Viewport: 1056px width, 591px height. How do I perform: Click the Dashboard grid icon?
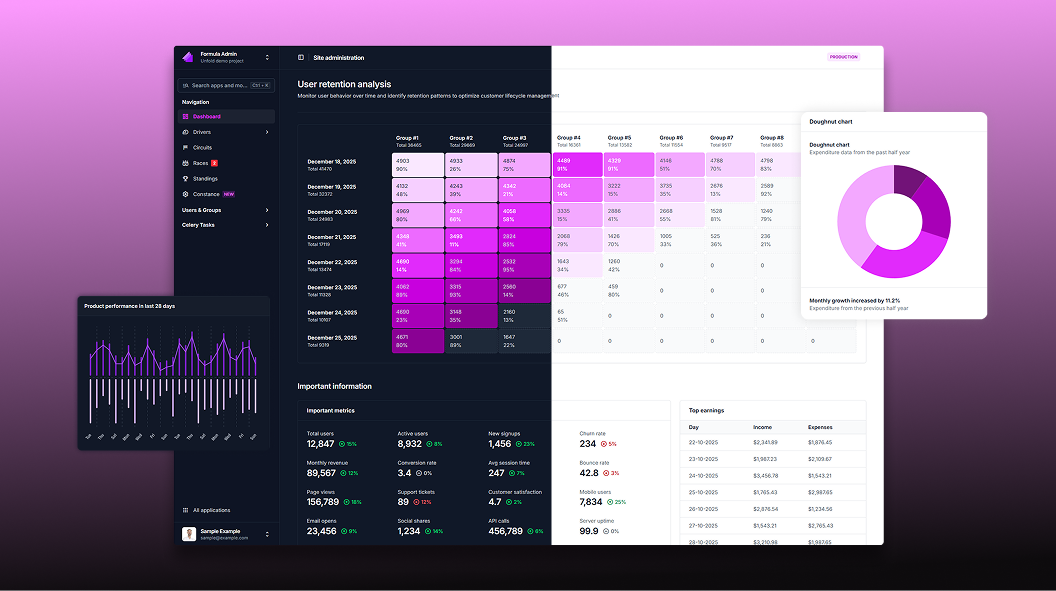tap(185, 117)
